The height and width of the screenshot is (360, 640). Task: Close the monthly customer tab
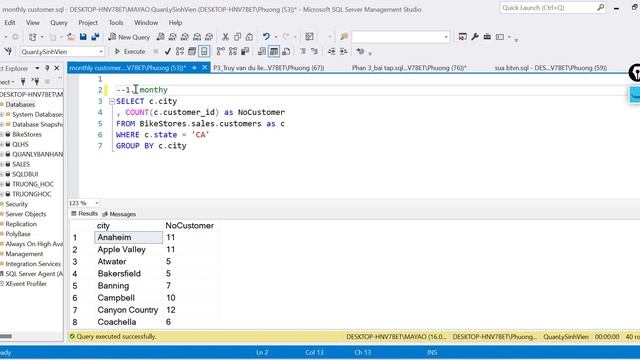point(205,68)
